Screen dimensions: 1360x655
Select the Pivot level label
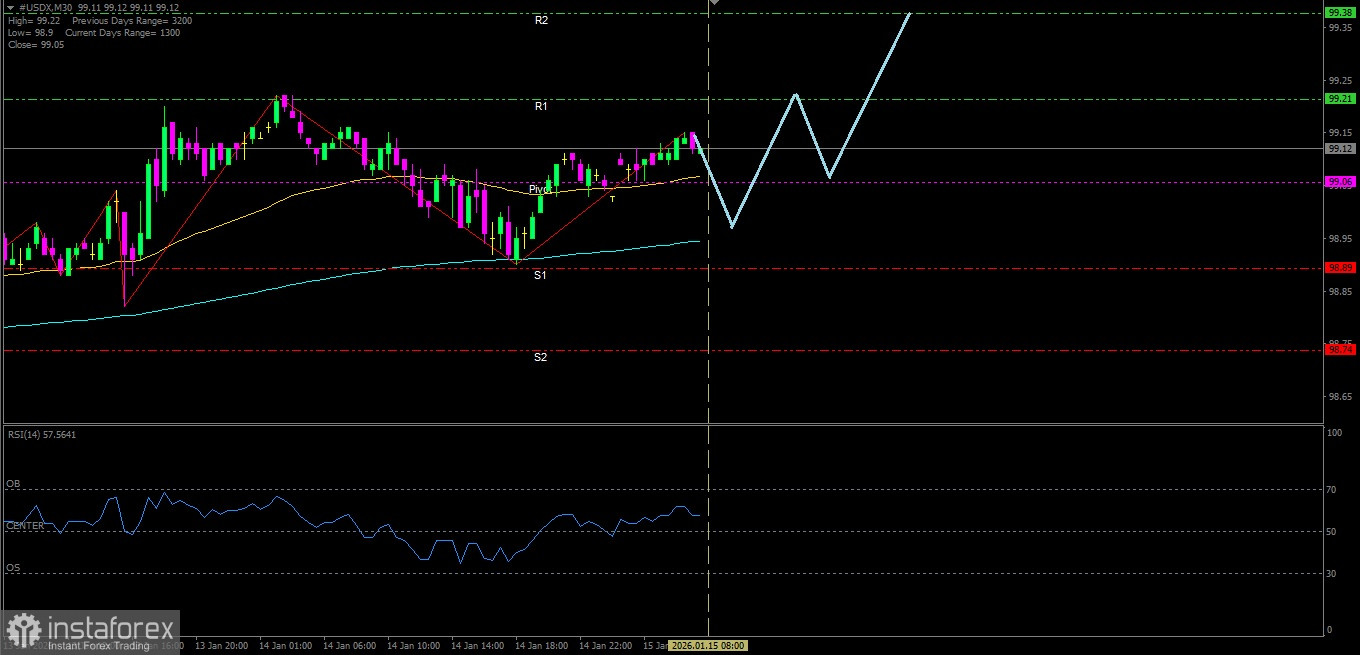click(x=540, y=189)
